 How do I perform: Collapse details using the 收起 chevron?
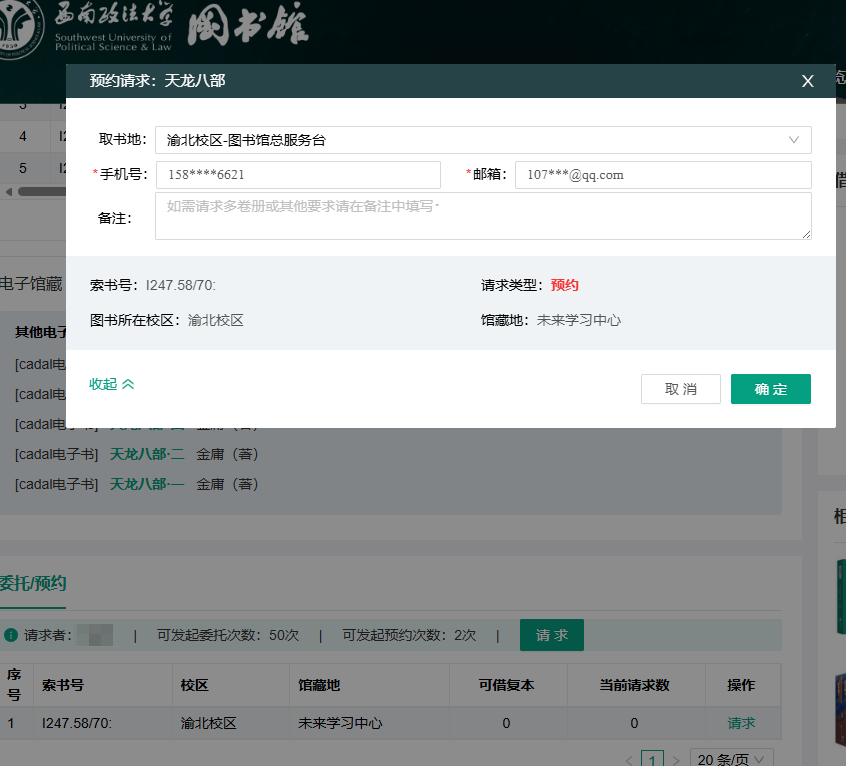111,384
